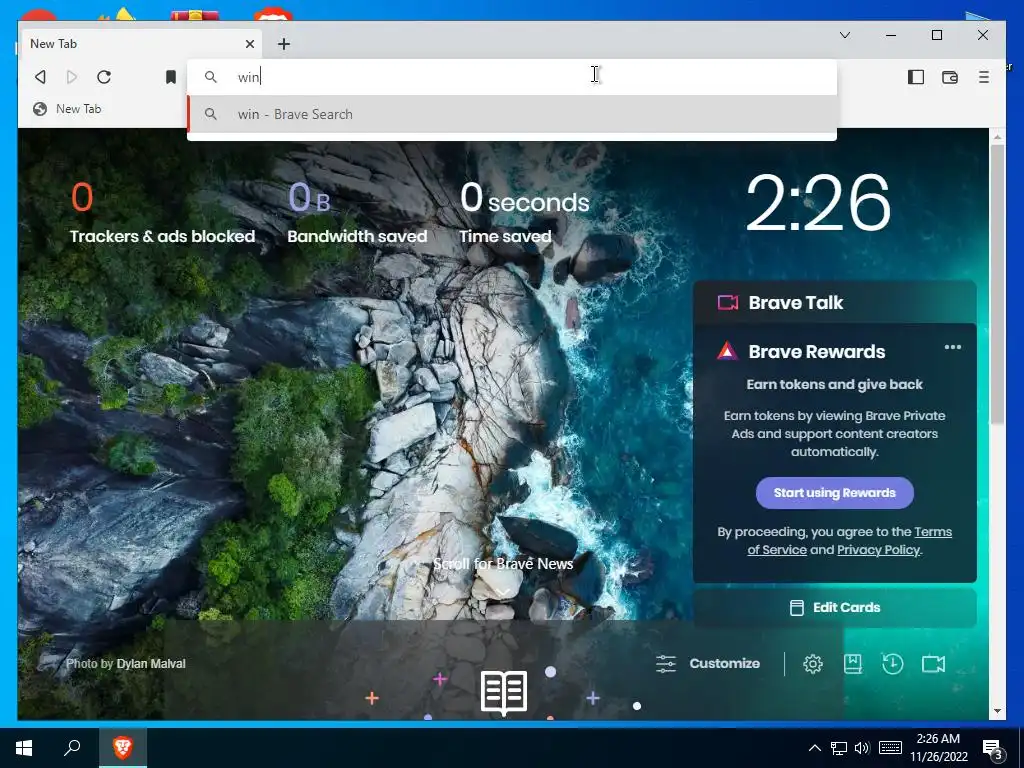Expand the tab search chevron
The height and width of the screenshot is (768, 1024).
pyautogui.click(x=844, y=35)
